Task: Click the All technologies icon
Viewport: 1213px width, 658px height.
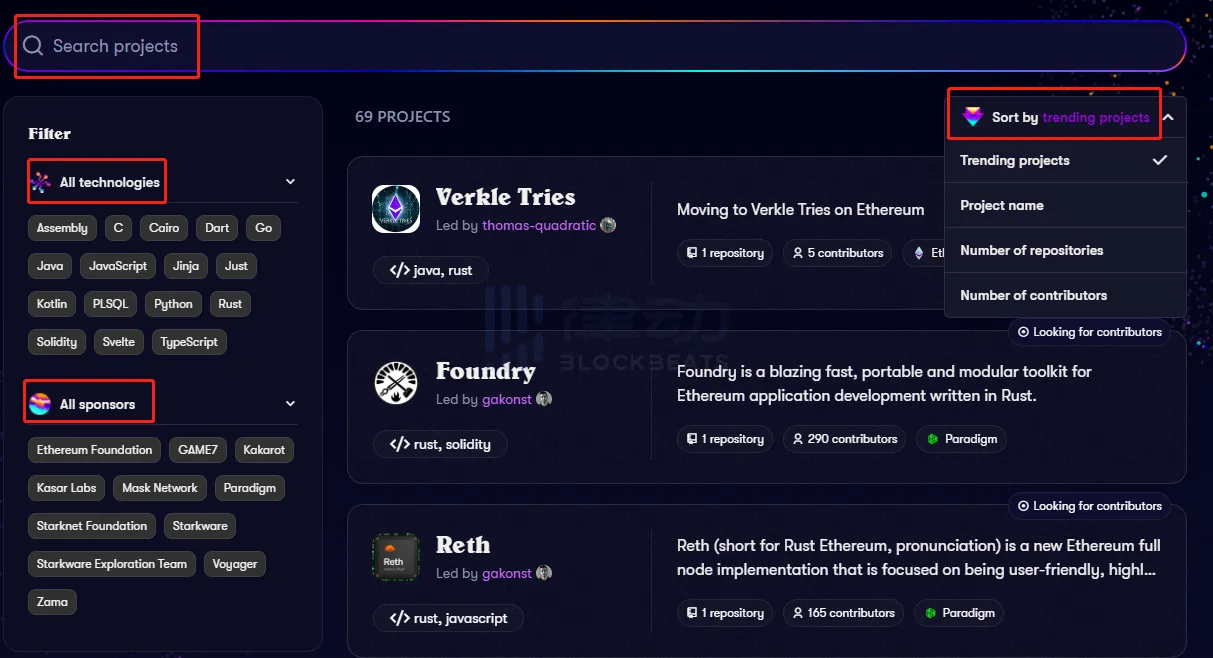Action: tap(41, 182)
